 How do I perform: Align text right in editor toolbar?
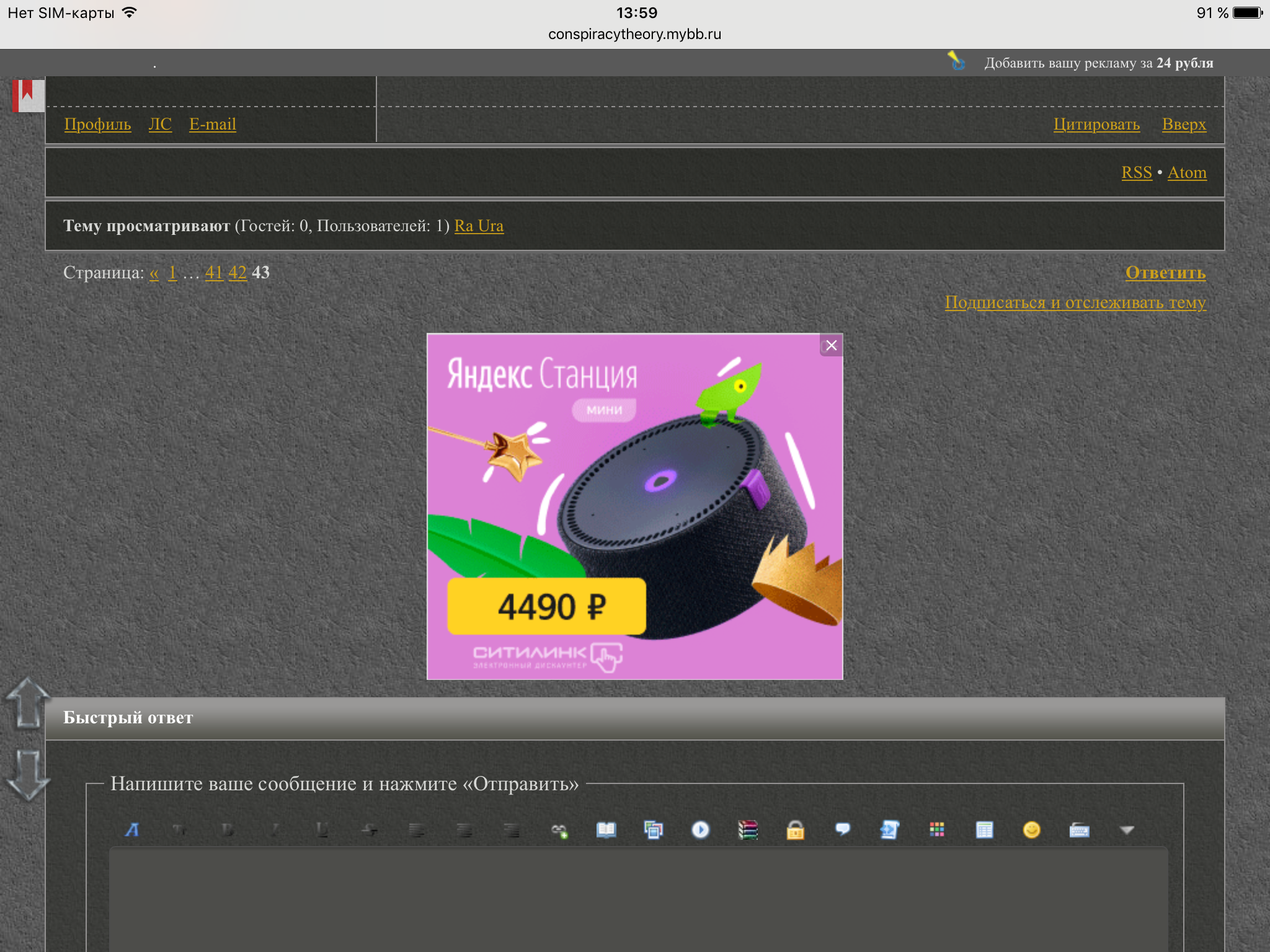(512, 830)
